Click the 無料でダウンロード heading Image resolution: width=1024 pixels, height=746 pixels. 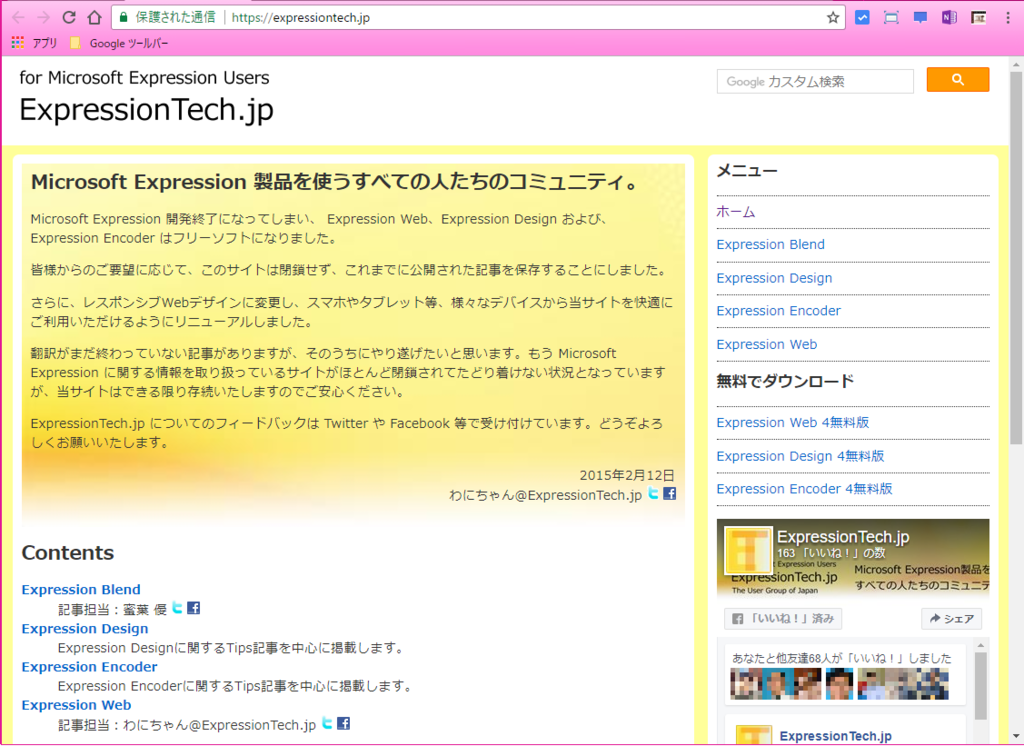(x=785, y=381)
